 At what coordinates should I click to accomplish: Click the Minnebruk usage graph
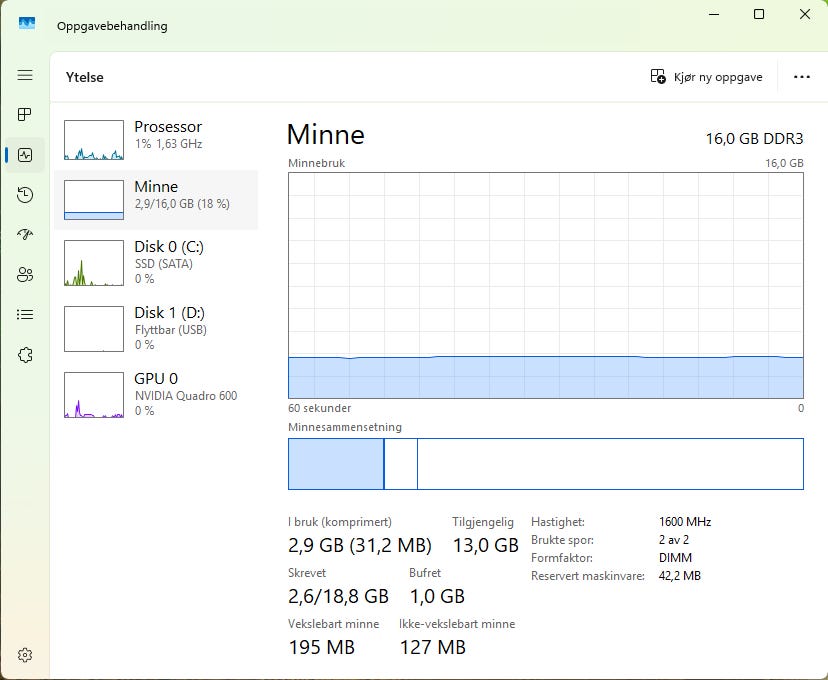pyautogui.click(x=545, y=285)
